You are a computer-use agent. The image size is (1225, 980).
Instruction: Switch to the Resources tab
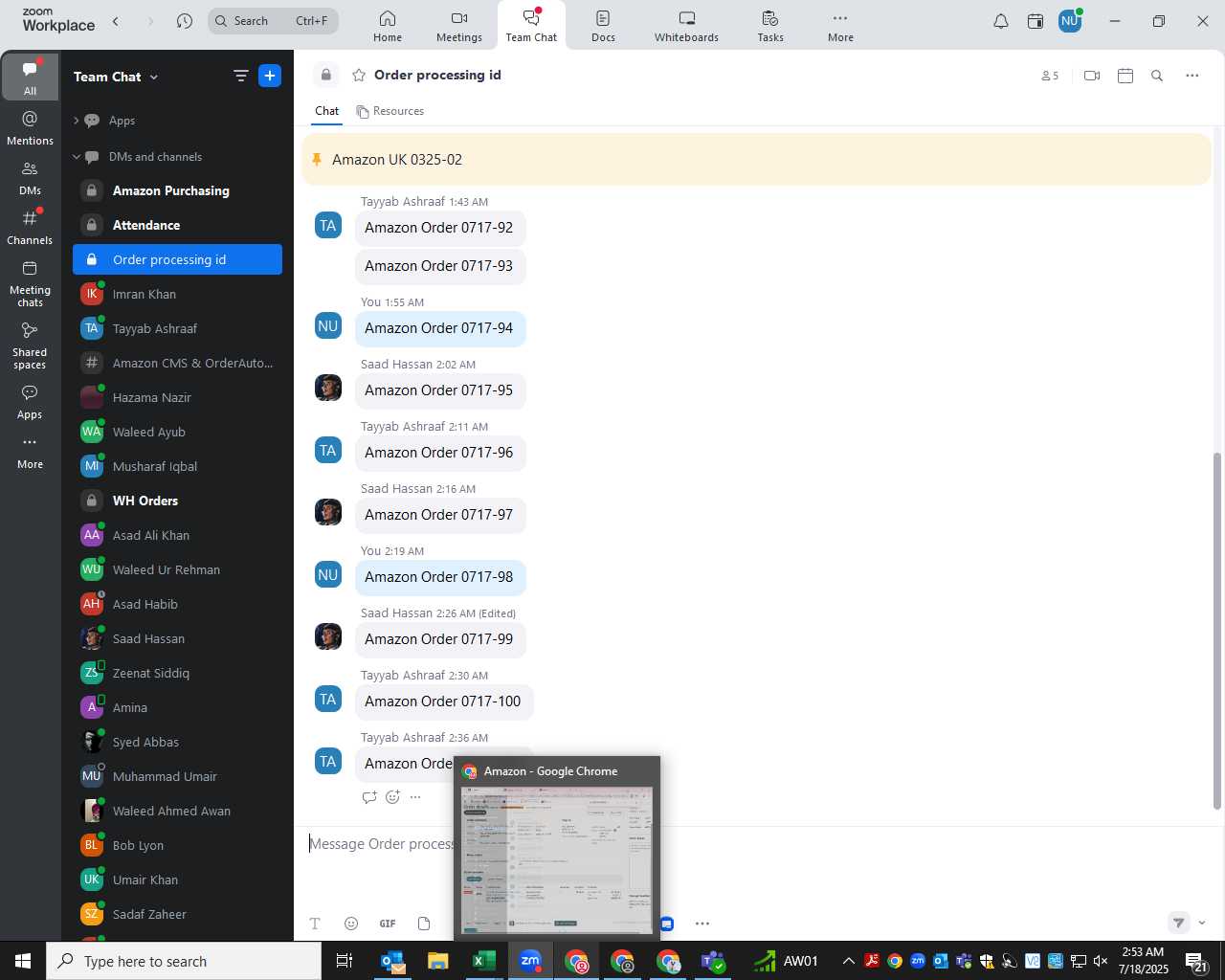[x=390, y=111]
